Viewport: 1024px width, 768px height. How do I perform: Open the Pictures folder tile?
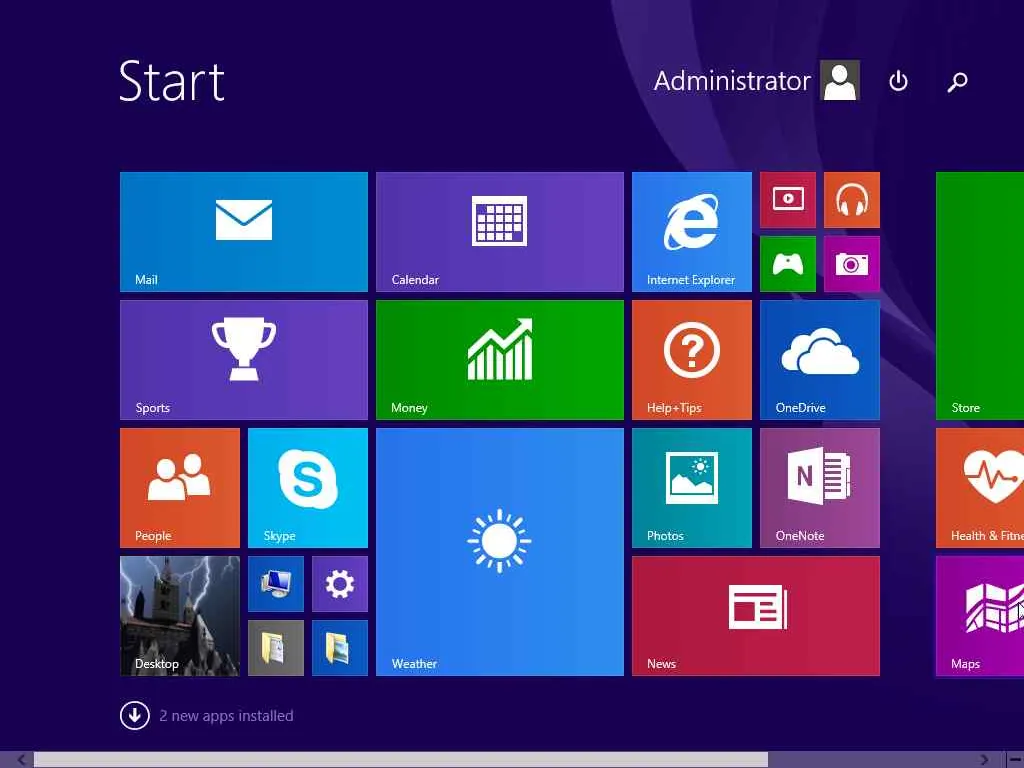[x=340, y=648]
